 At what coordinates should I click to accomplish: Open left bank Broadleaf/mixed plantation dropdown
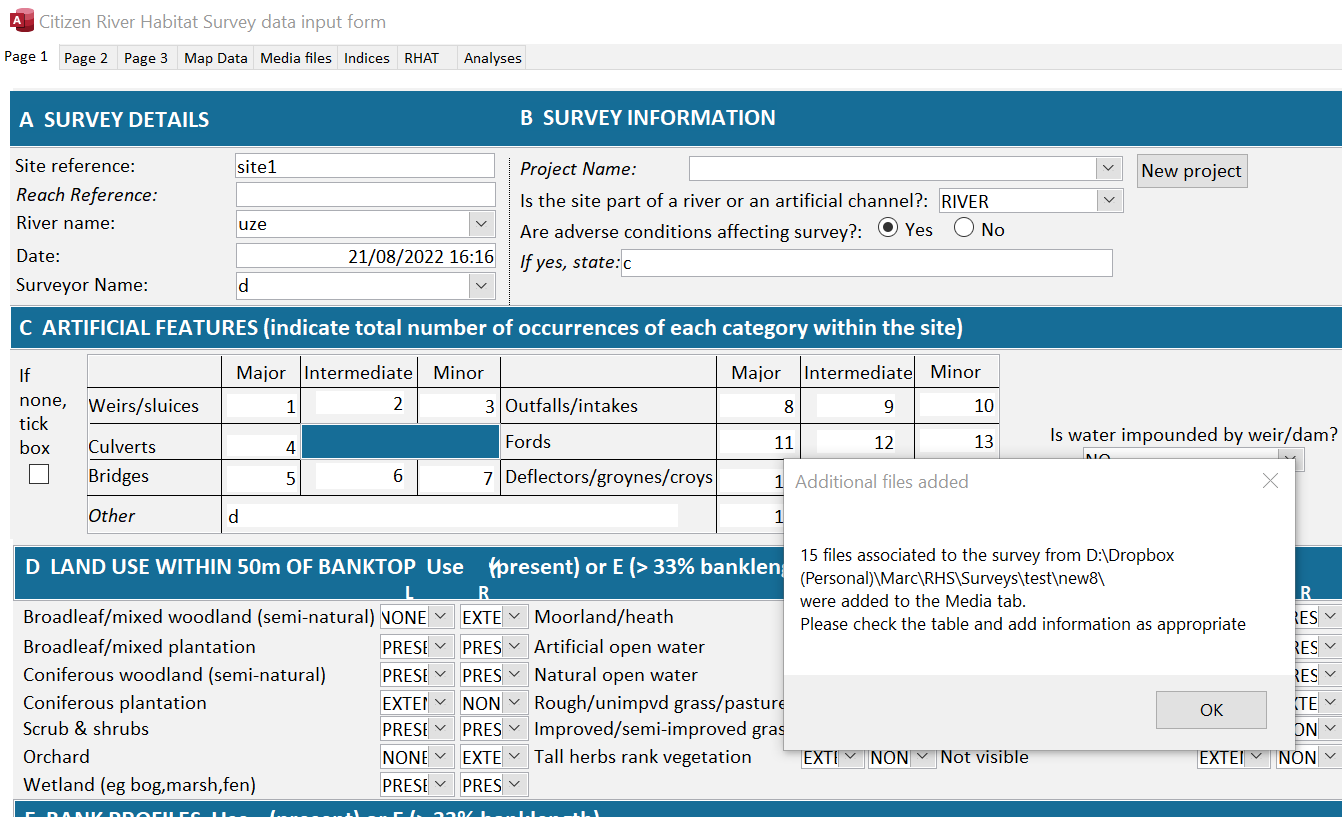tap(441, 647)
